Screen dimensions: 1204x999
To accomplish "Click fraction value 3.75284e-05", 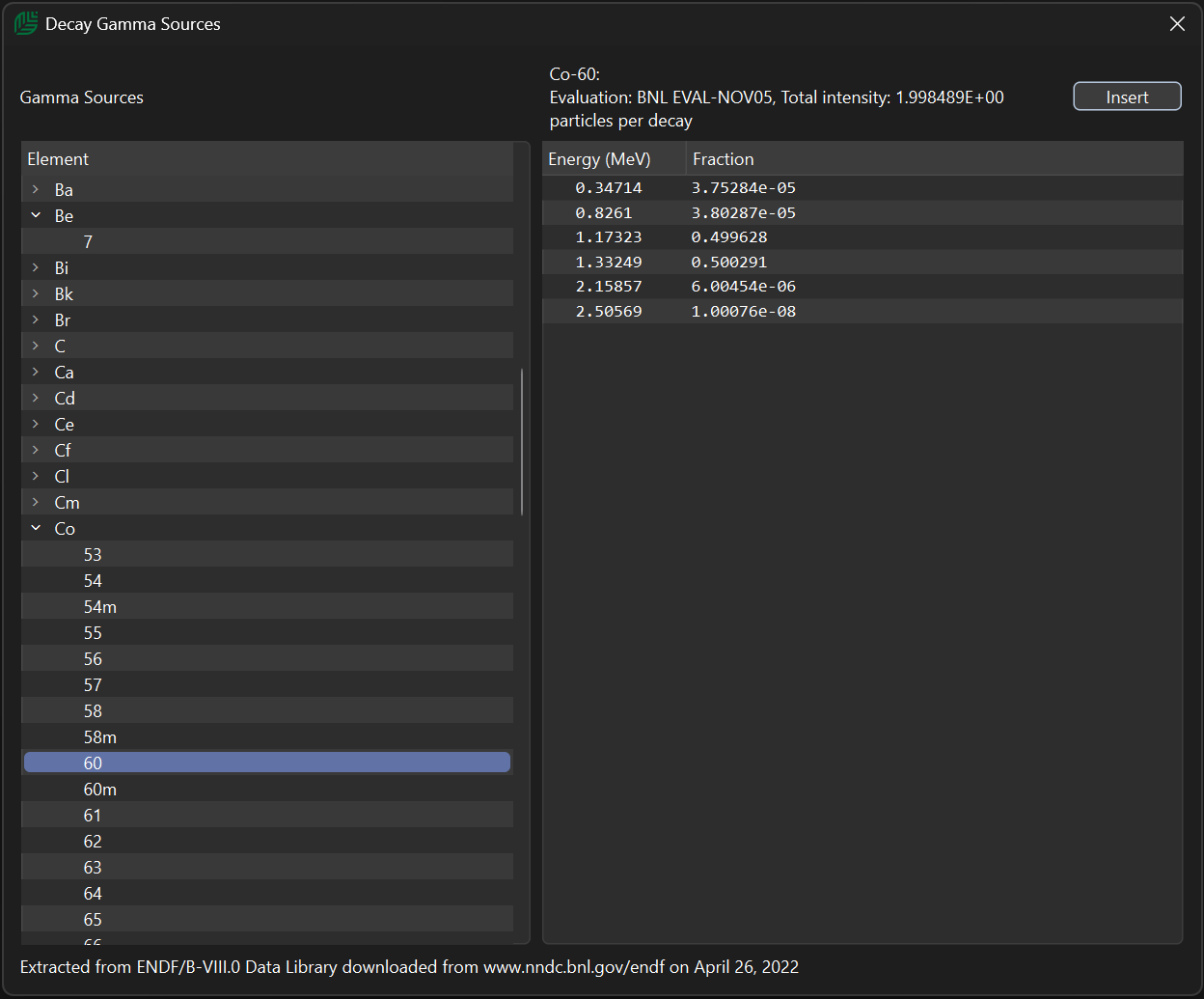I will [x=744, y=187].
